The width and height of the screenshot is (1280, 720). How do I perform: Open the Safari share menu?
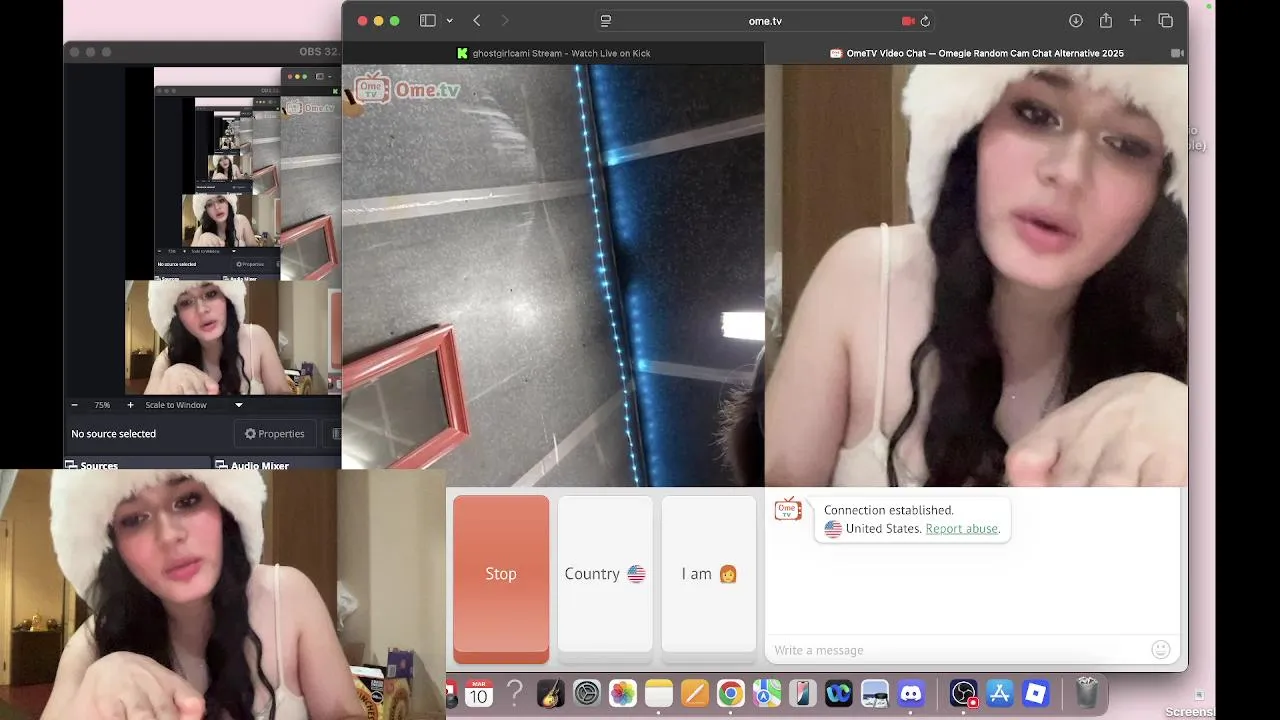pyautogui.click(x=1106, y=21)
